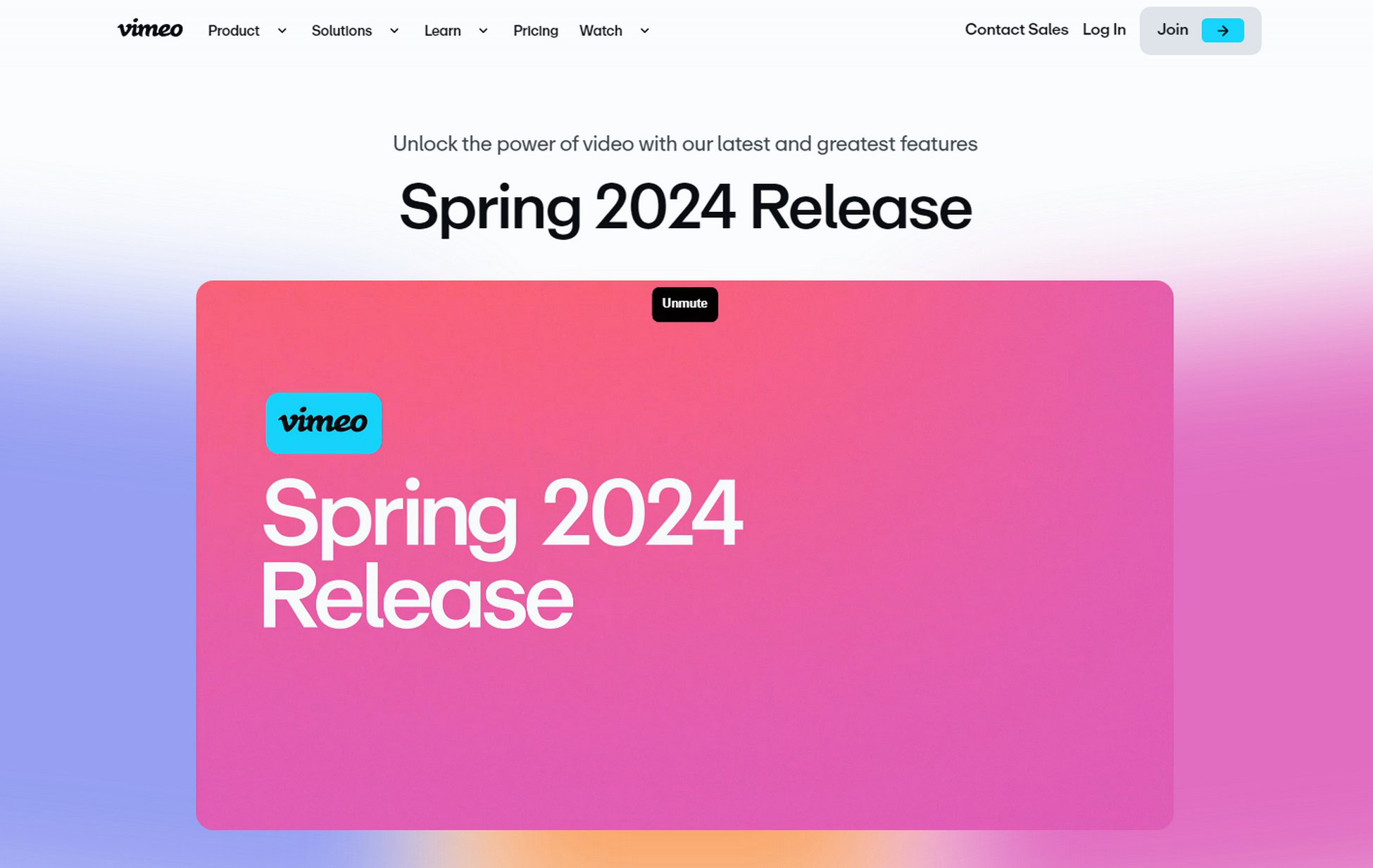Click the Join arrow icon button

pyautogui.click(x=1222, y=30)
